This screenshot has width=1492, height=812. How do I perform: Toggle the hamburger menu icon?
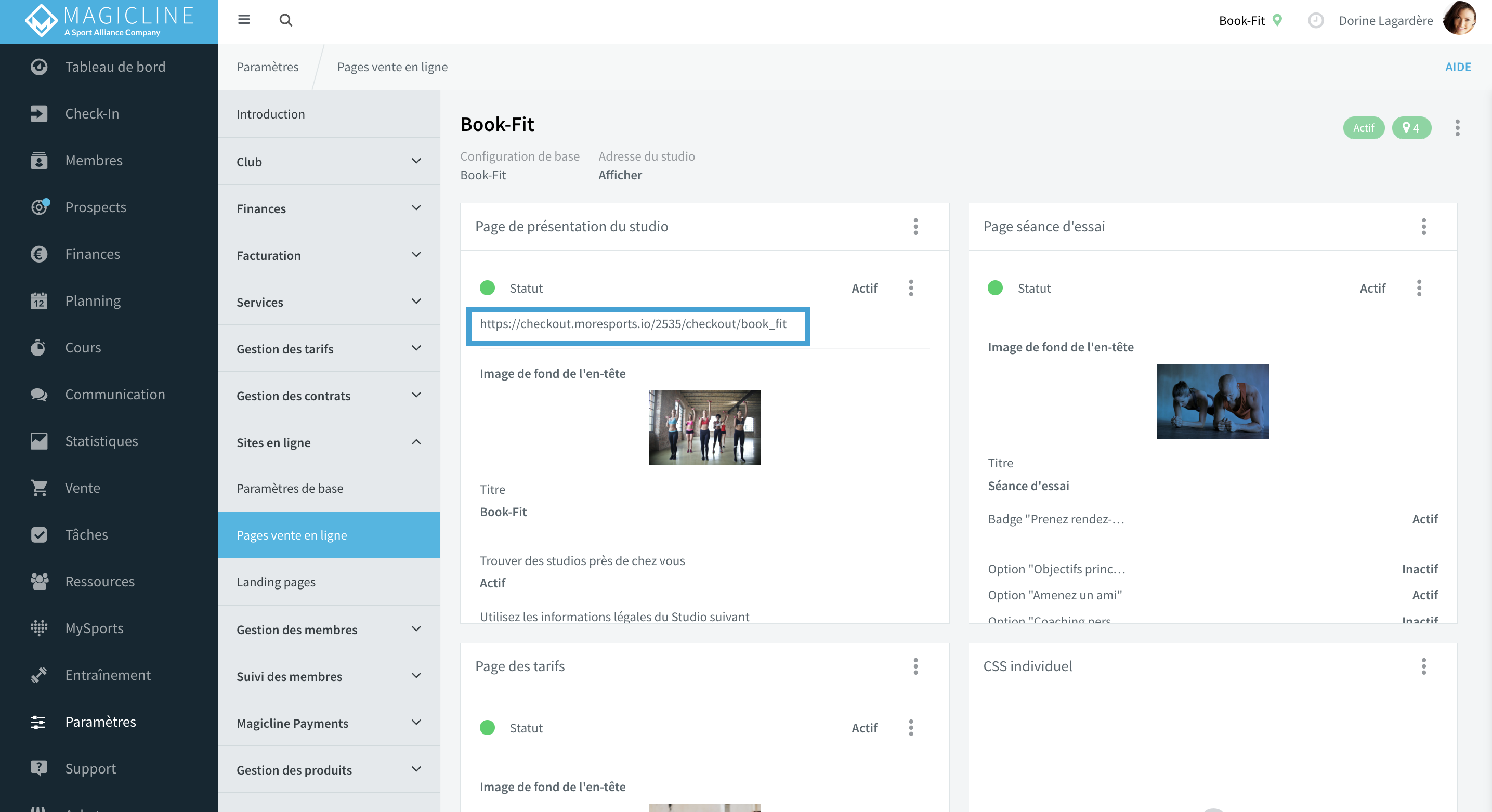(244, 20)
